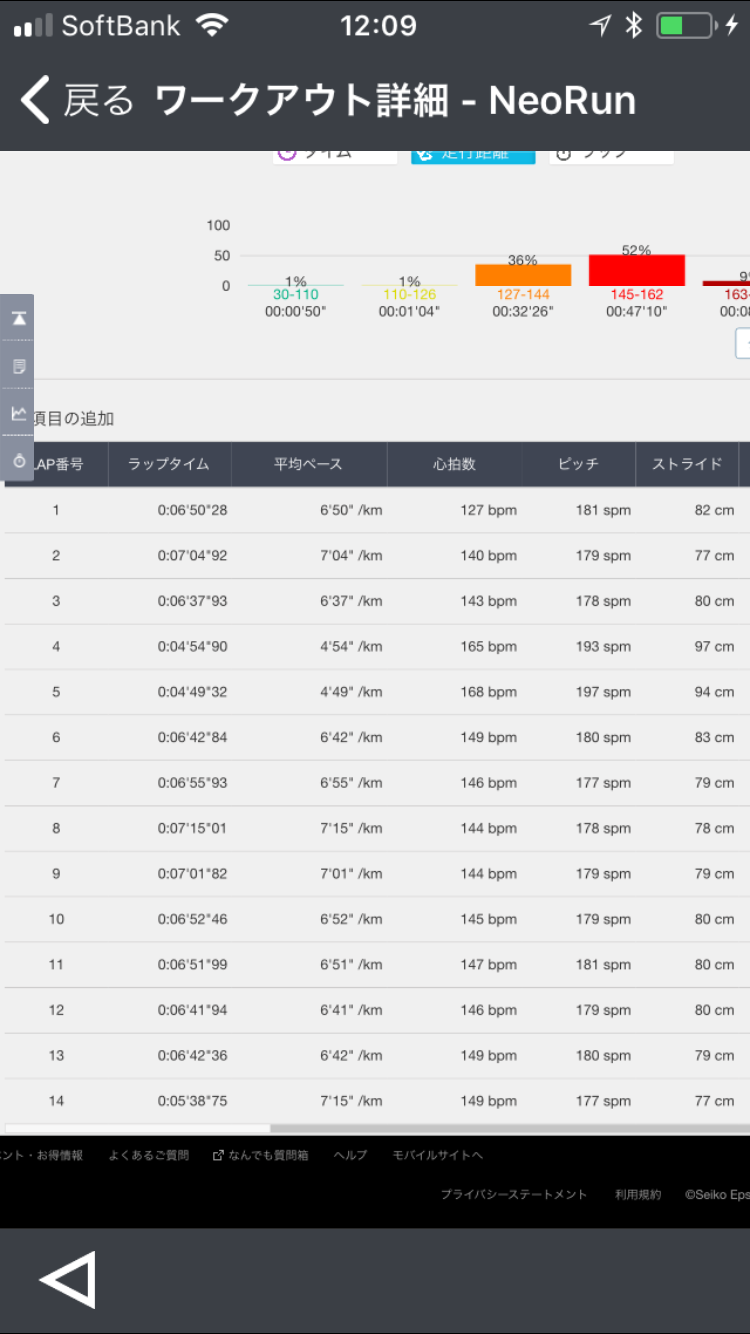
Task: Select the ラップ lap tab
Action: [611, 155]
